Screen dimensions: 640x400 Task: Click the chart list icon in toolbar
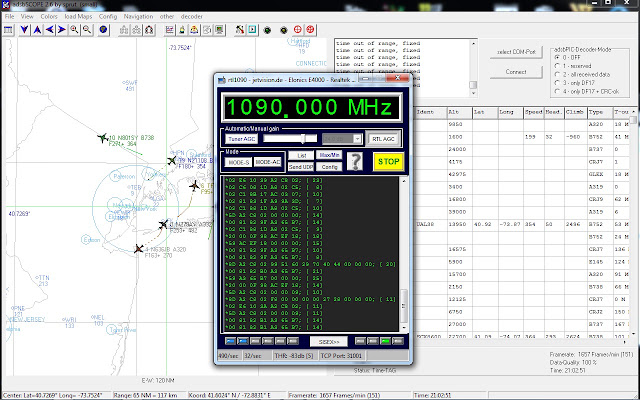170,30
